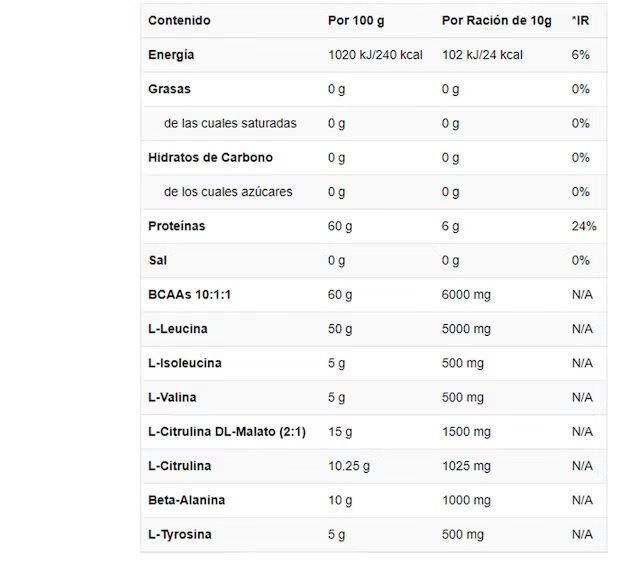Click the L-Citrulina DL-Malato (2:1) label
Screen dimensions: 619x565
coord(226,432)
